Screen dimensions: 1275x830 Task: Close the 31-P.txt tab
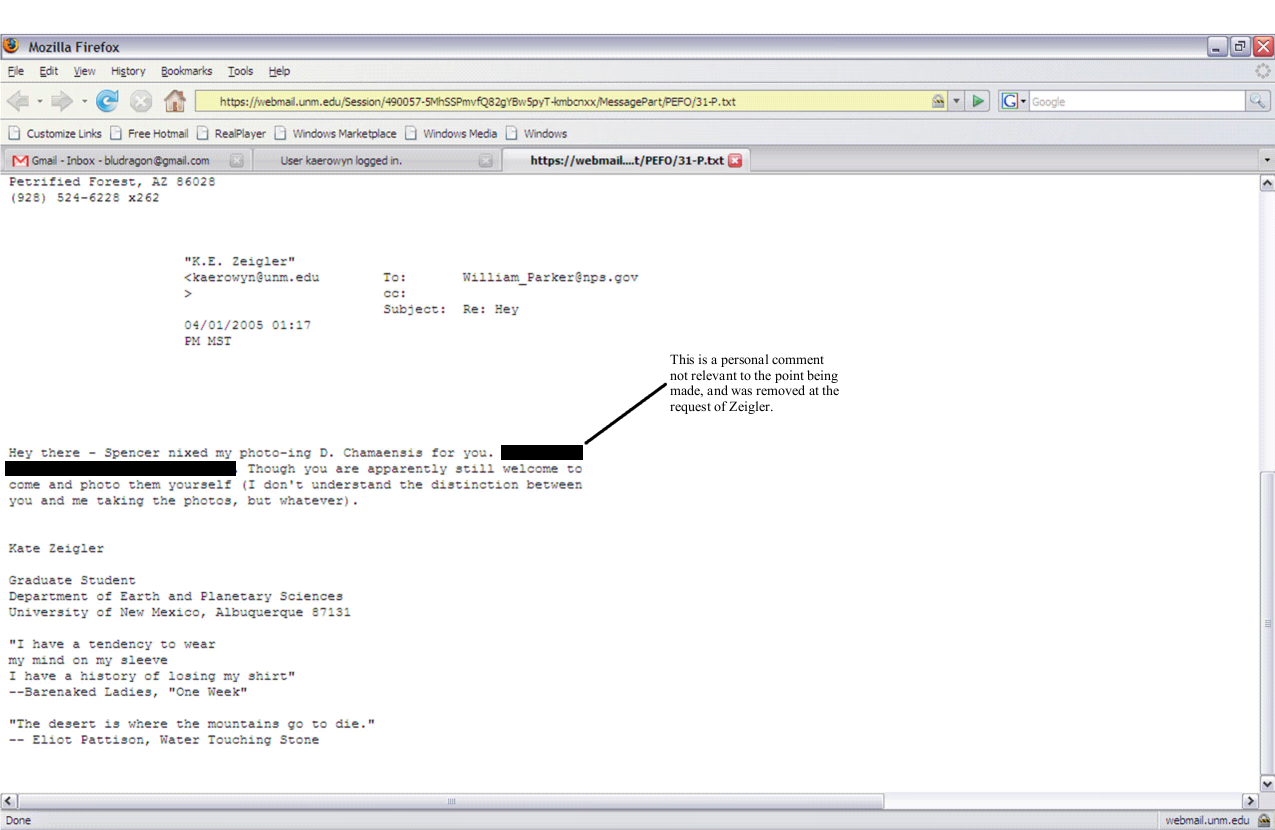coord(735,160)
